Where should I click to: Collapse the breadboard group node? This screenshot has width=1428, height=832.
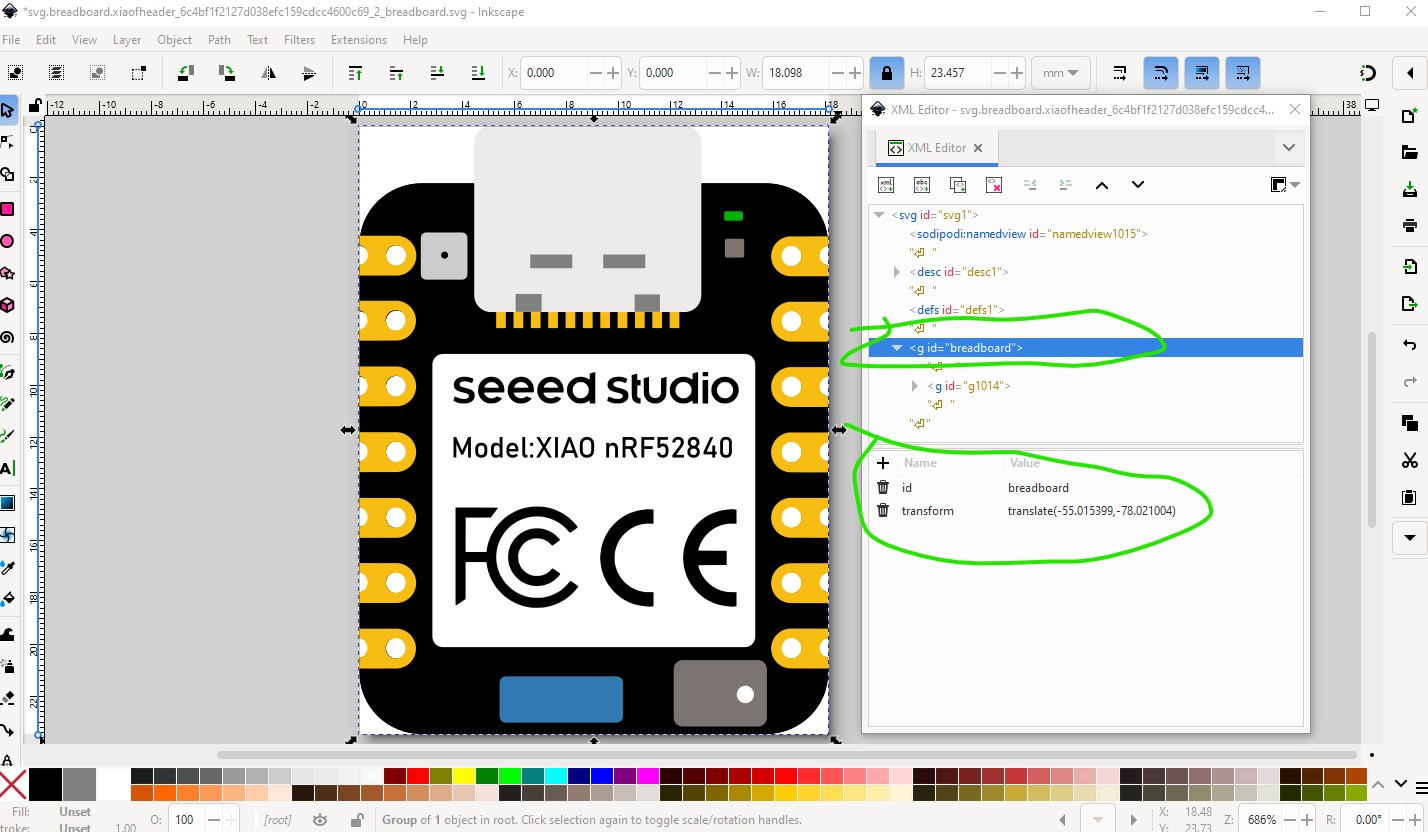coord(897,348)
